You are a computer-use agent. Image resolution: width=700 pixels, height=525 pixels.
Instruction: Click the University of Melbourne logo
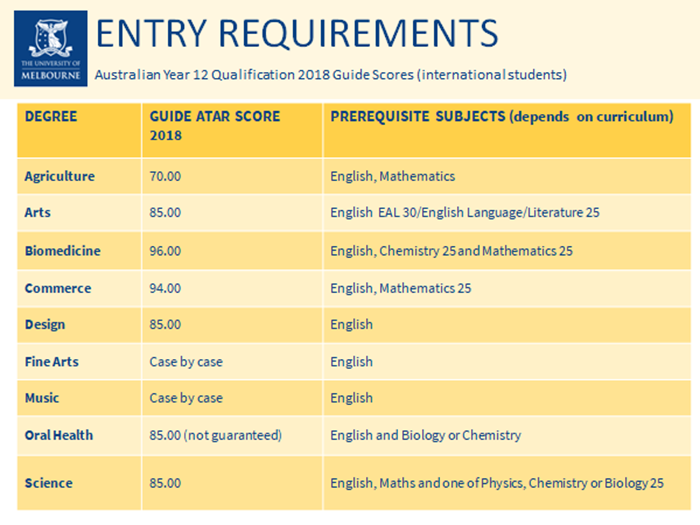pyautogui.click(x=50, y=49)
